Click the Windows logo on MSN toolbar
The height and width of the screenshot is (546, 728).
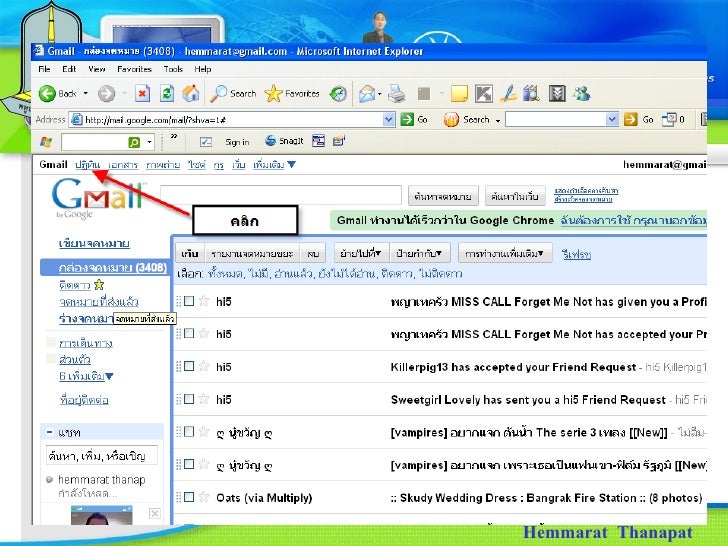[46, 142]
